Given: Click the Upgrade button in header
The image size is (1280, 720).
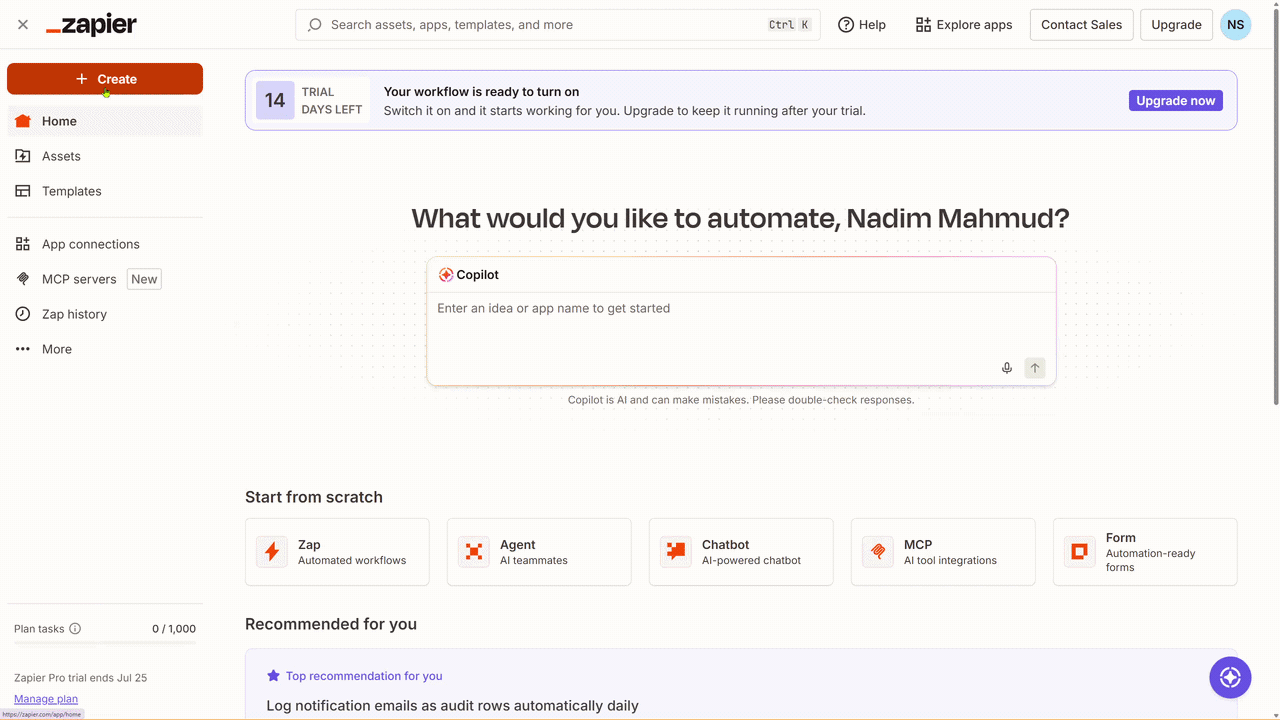Looking at the screenshot, I should (x=1176, y=25).
